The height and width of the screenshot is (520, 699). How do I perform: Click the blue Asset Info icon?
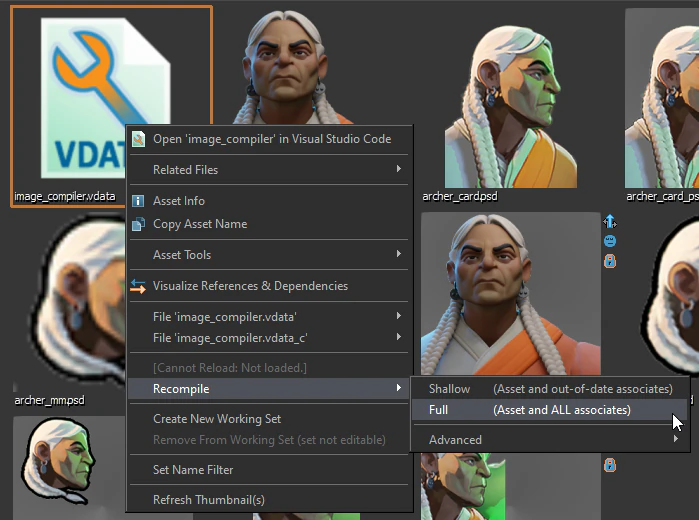point(139,201)
